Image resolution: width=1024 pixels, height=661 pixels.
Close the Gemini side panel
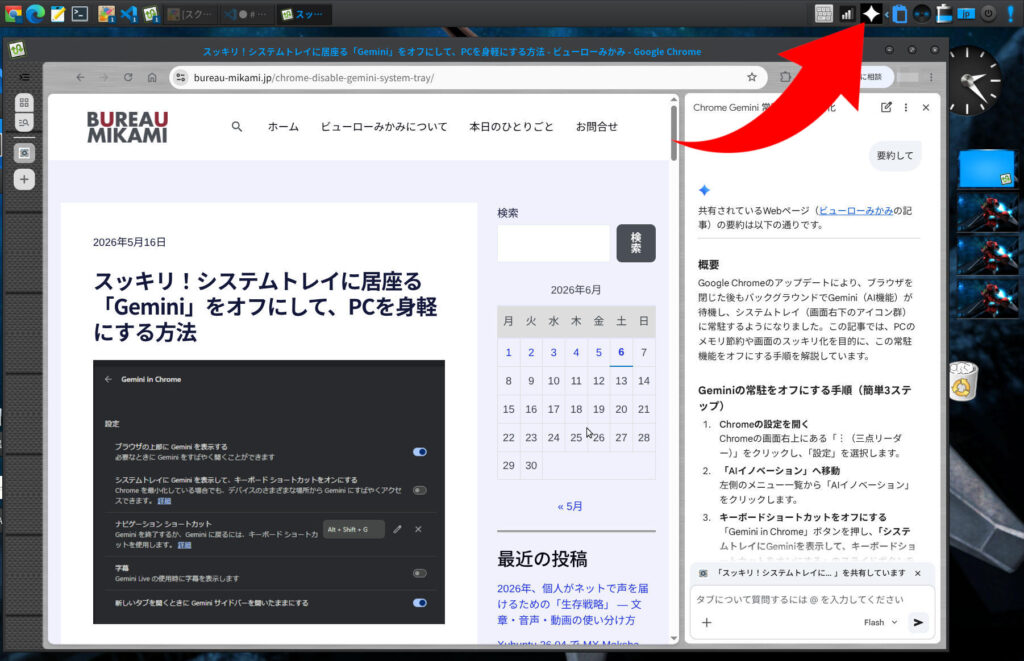pos(925,107)
